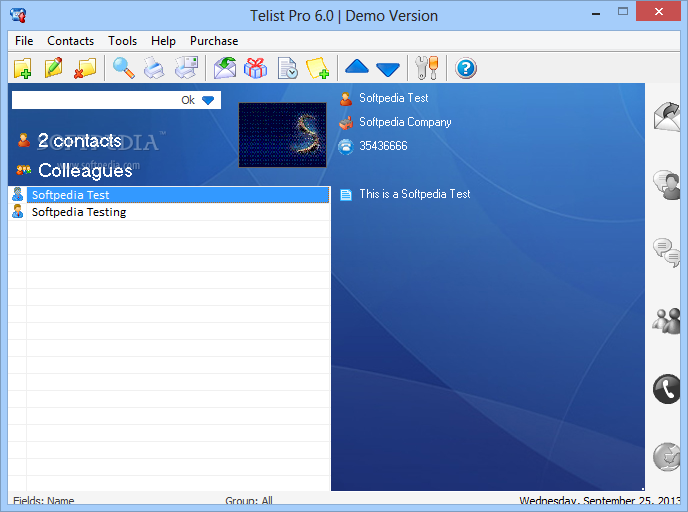Click inside the contact search input field
The image size is (688, 512).
point(96,100)
